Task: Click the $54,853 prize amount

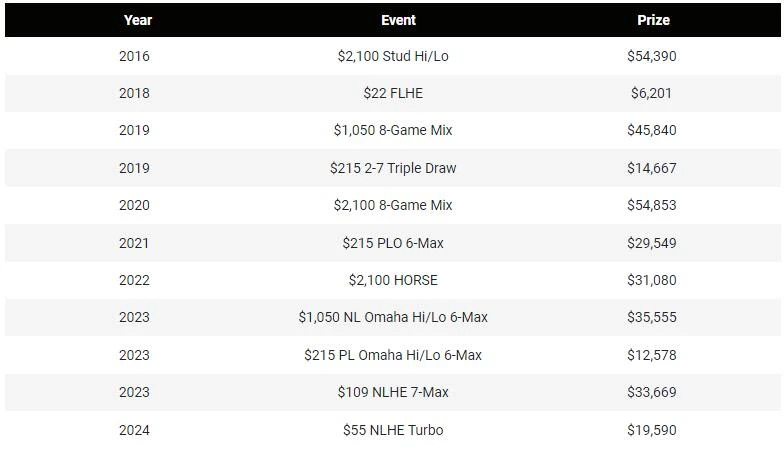Action: [x=652, y=205]
